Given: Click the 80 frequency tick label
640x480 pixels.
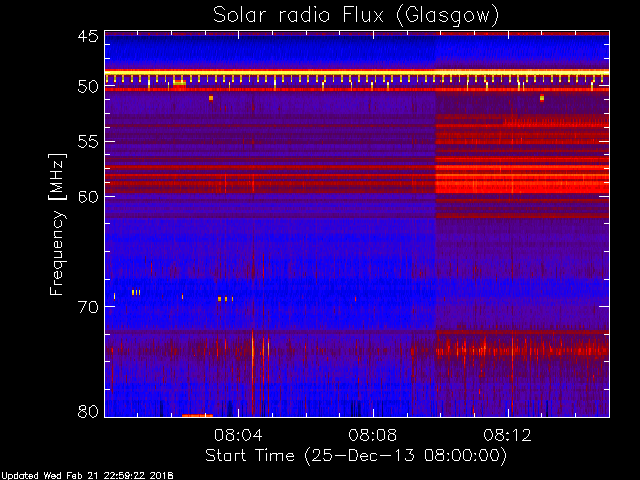Looking at the screenshot, I should click(x=88, y=411).
